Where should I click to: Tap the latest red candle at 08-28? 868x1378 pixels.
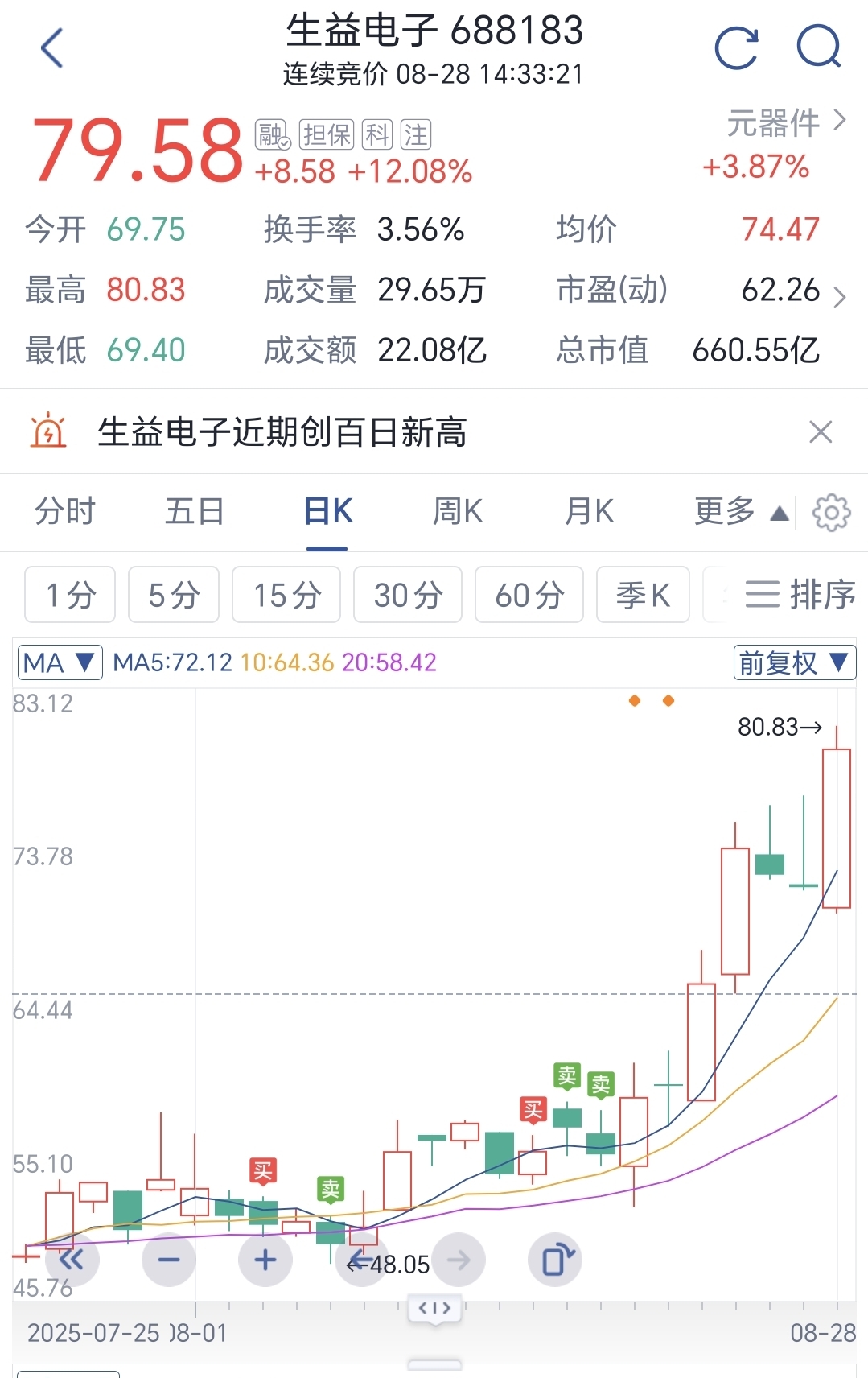[837, 828]
